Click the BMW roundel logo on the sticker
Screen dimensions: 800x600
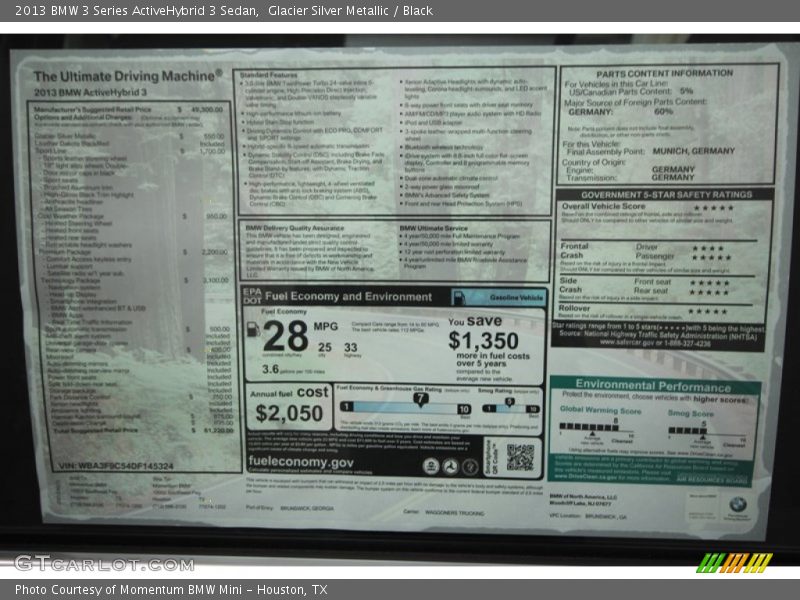pyautogui.click(x=737, y=505)
